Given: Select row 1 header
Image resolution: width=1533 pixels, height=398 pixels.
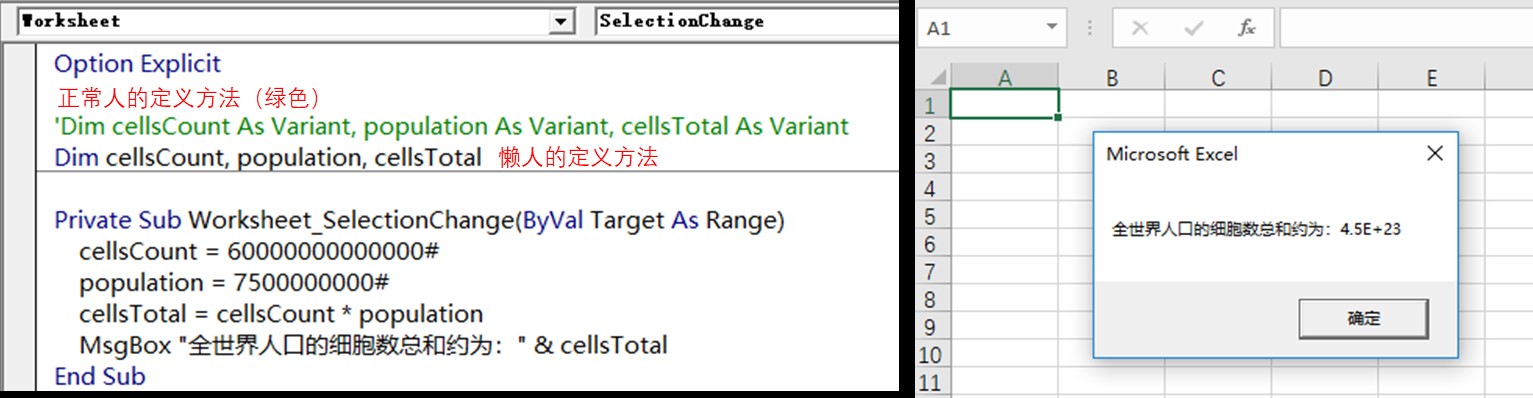Looking at the screenshot, I should point(931,104).
